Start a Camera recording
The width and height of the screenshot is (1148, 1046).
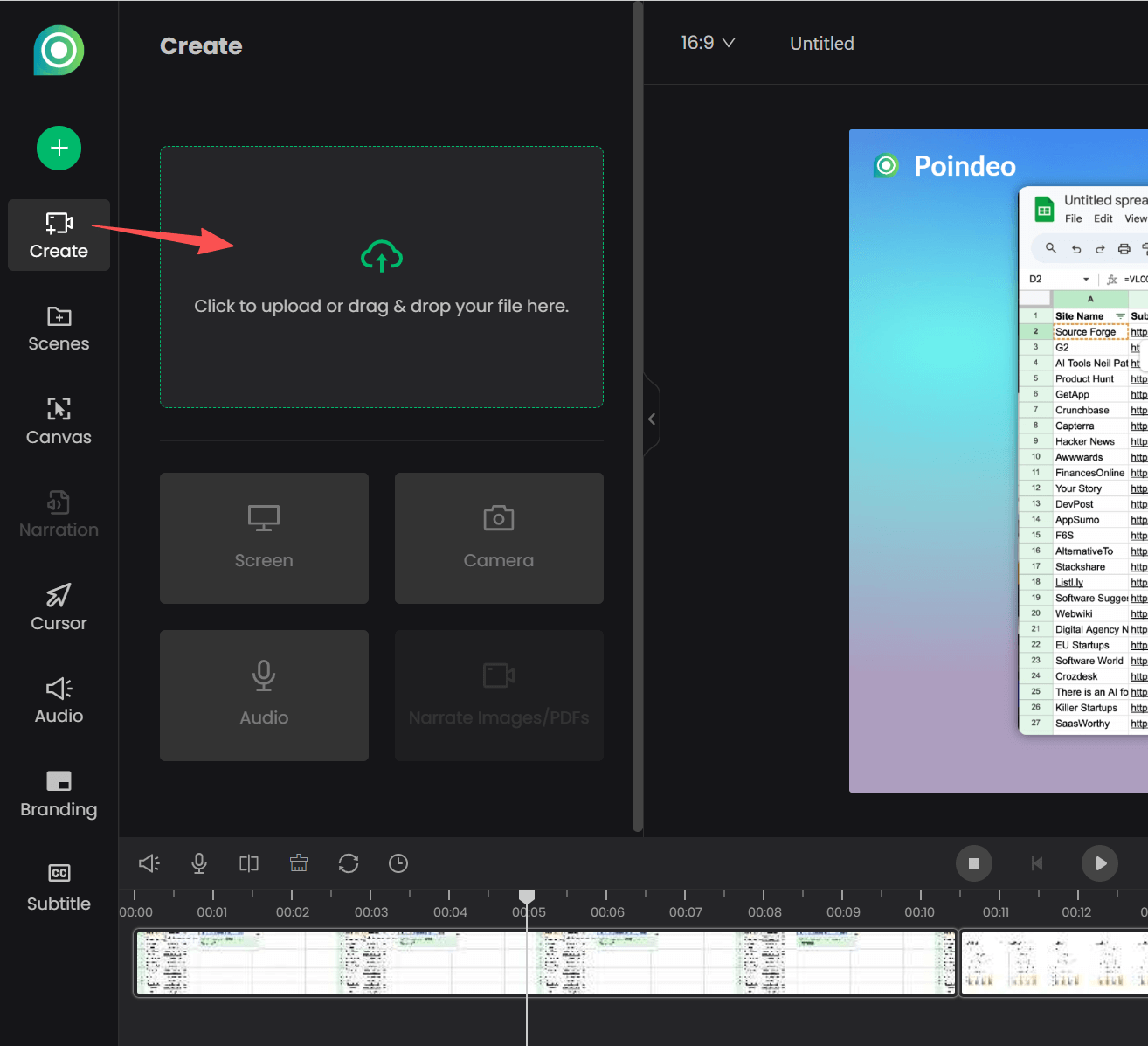tap(498, 538)
